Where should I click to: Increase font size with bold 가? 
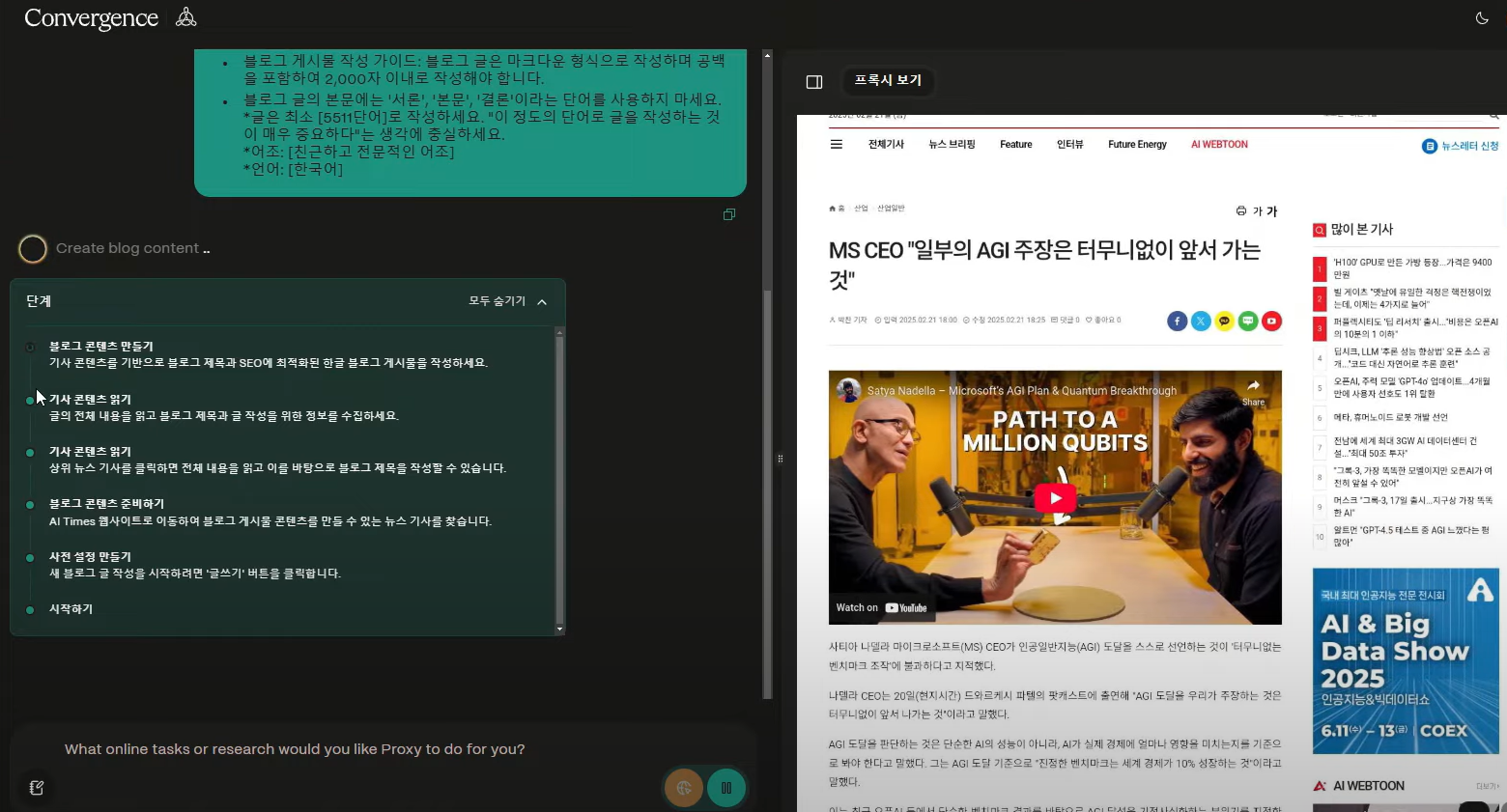click(1272, 211)
